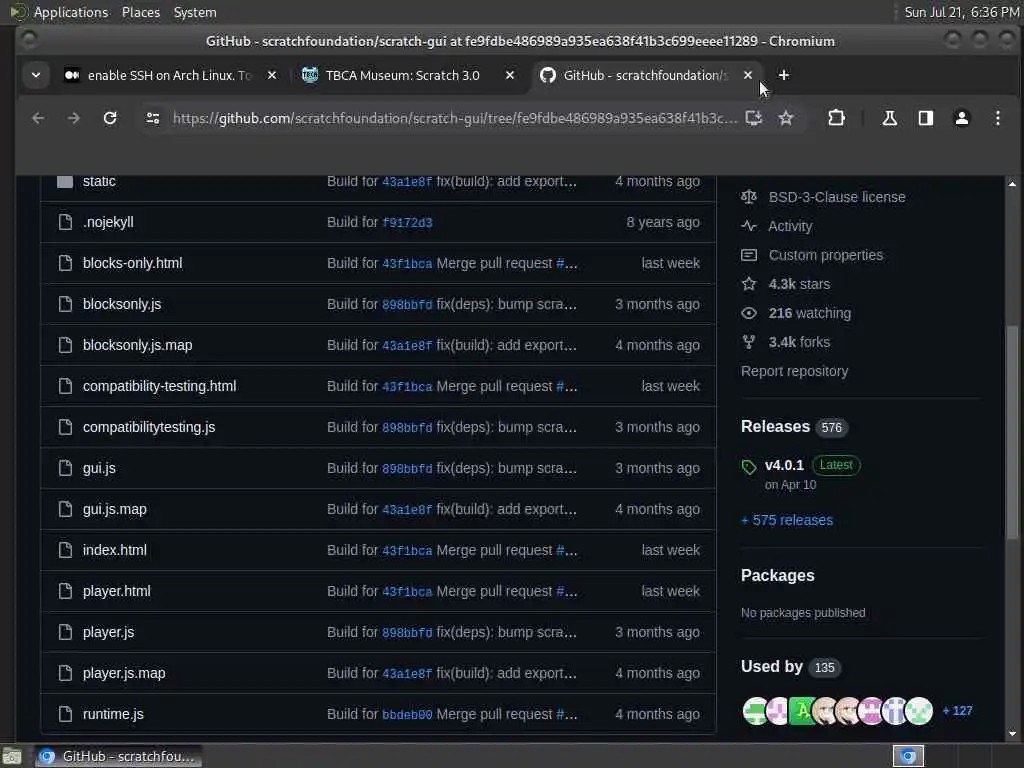Open the Chromium three-dot menu
The image size is (1024, 768).
tap(997, 118)
